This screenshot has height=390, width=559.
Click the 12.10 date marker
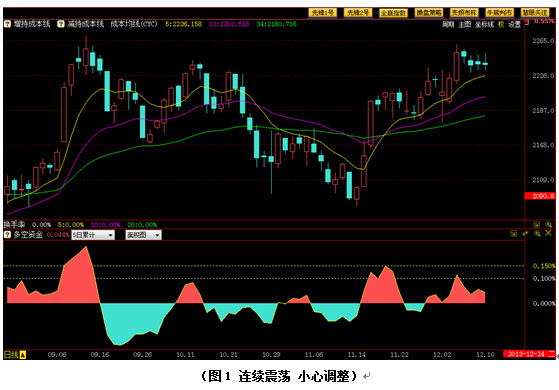(485, 355)
